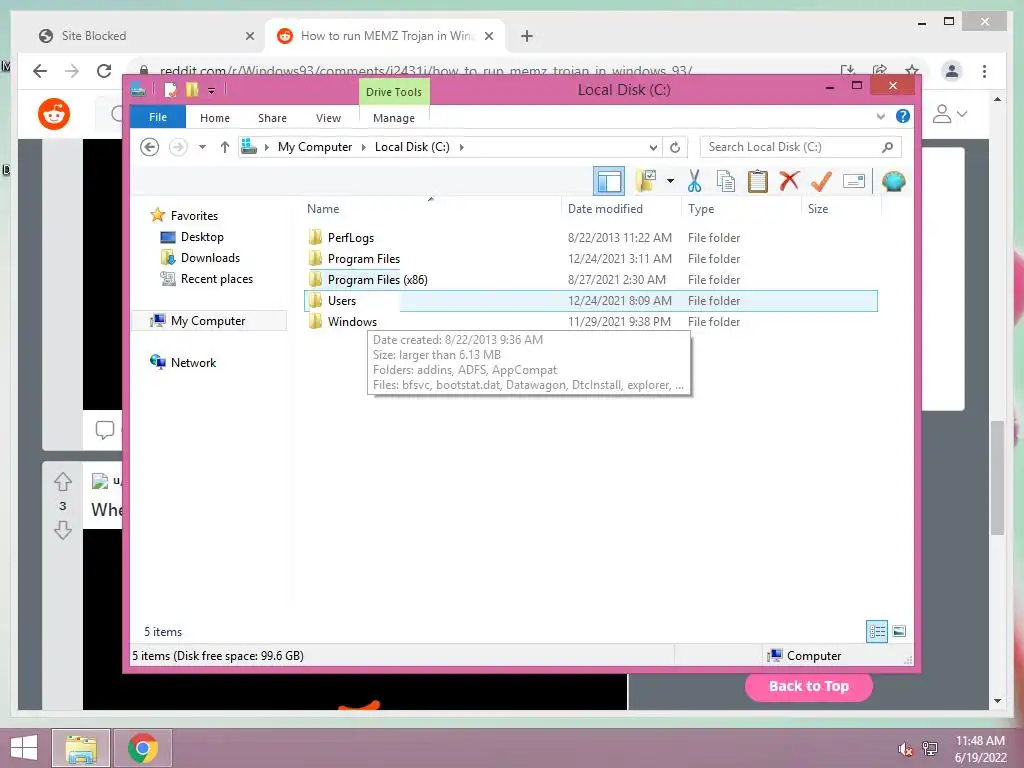1024x768 pixels.
Task: Bookmark this page with the star
Action: point(912,70)
